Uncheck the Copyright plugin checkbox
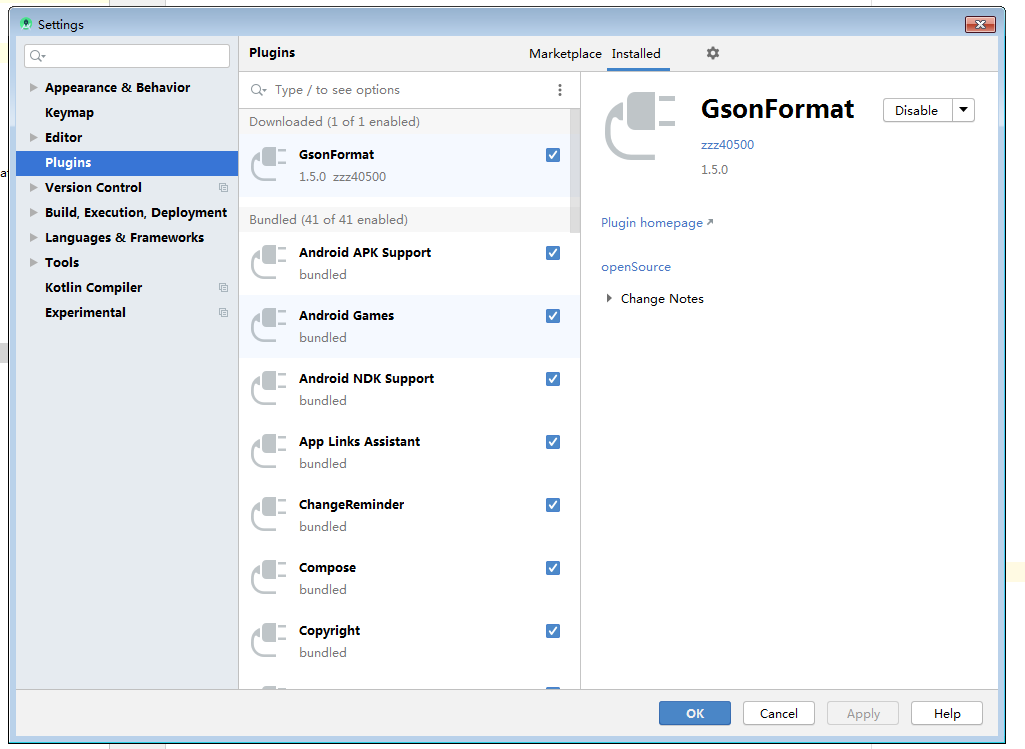 (x=553, y=631)
